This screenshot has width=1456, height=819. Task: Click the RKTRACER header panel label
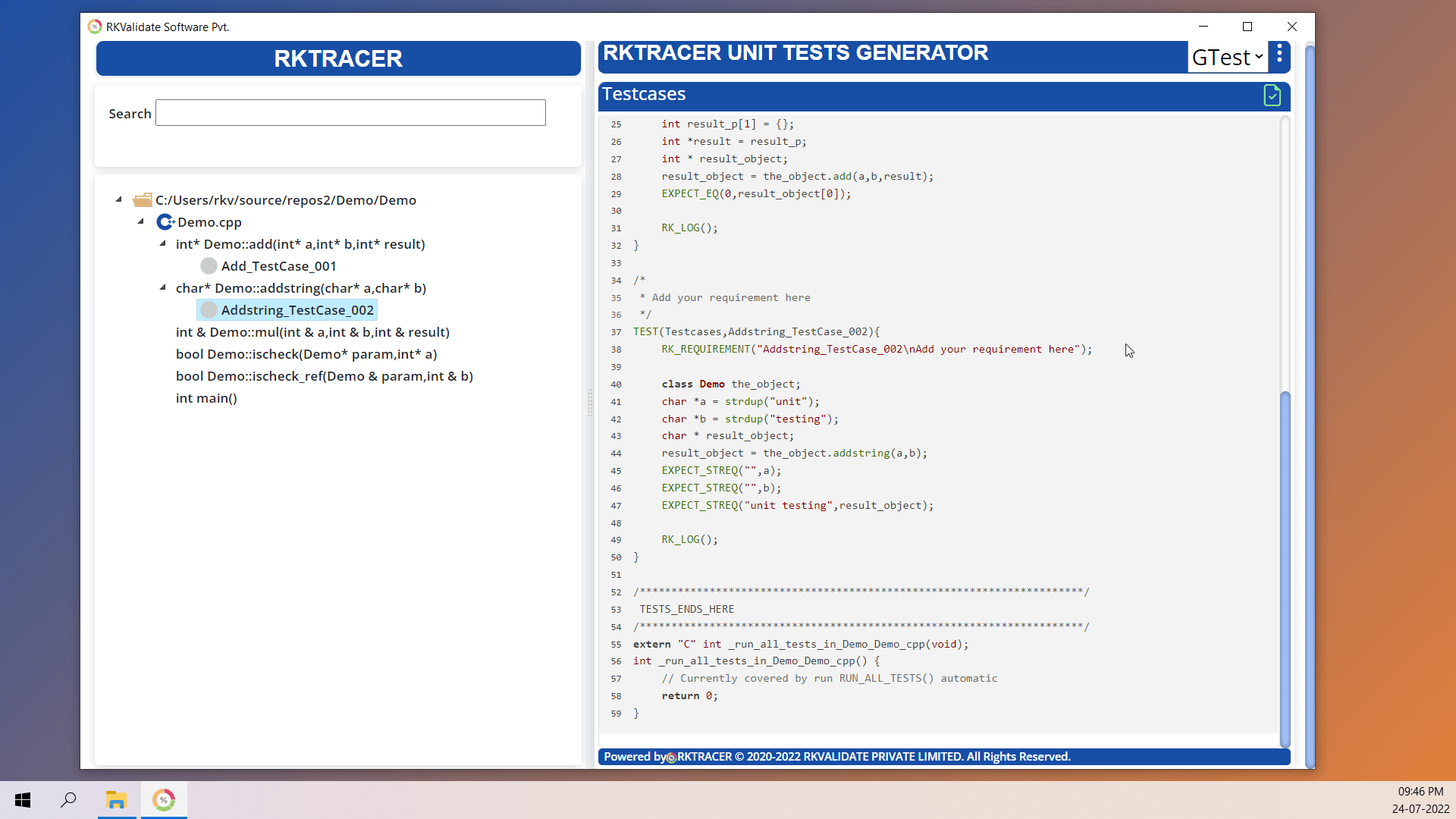pyautogui.click(x=339, y=59)
